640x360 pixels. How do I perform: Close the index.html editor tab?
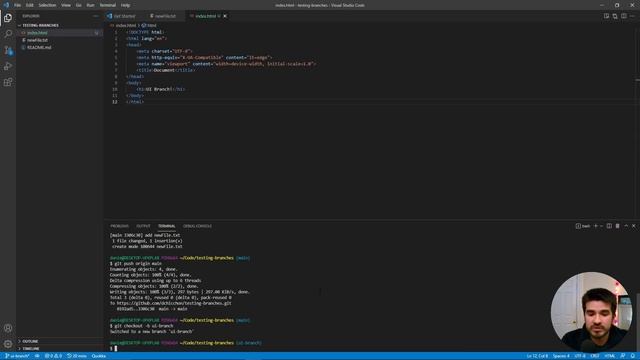pyautogui.click(x=225, y=16)
